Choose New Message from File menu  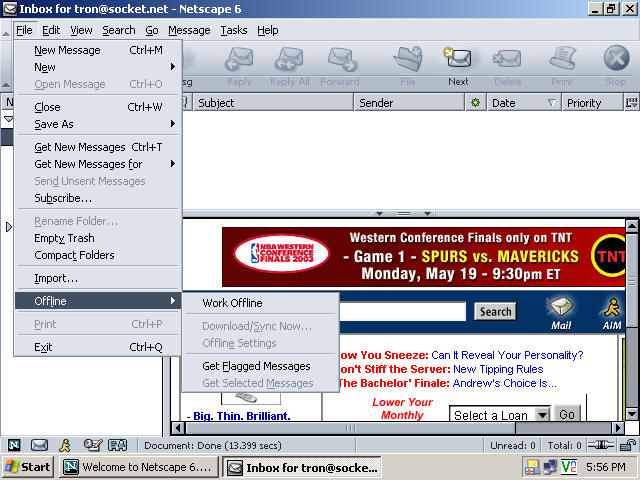click(x=98, y=50)
